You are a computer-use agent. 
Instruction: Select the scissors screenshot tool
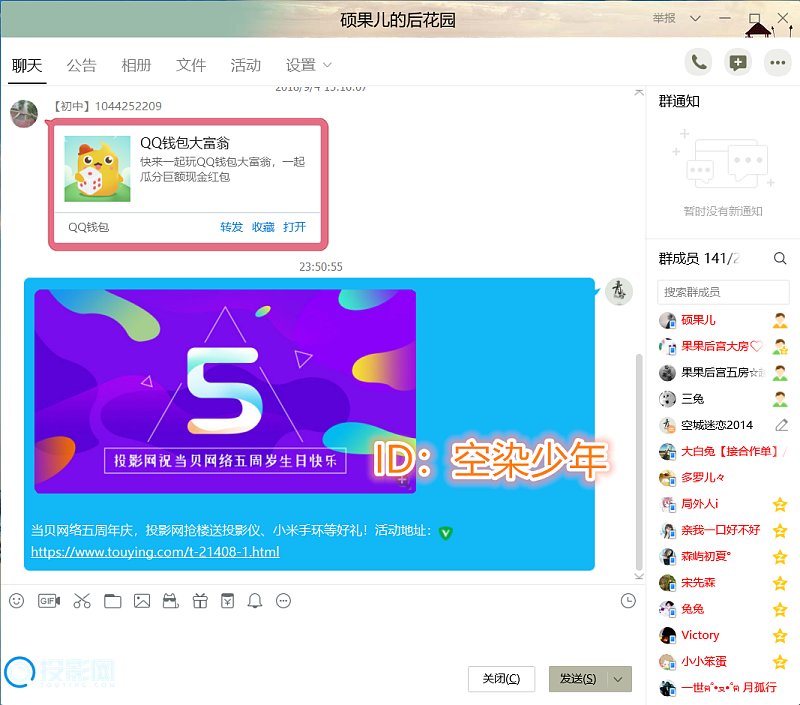point(82,601)
